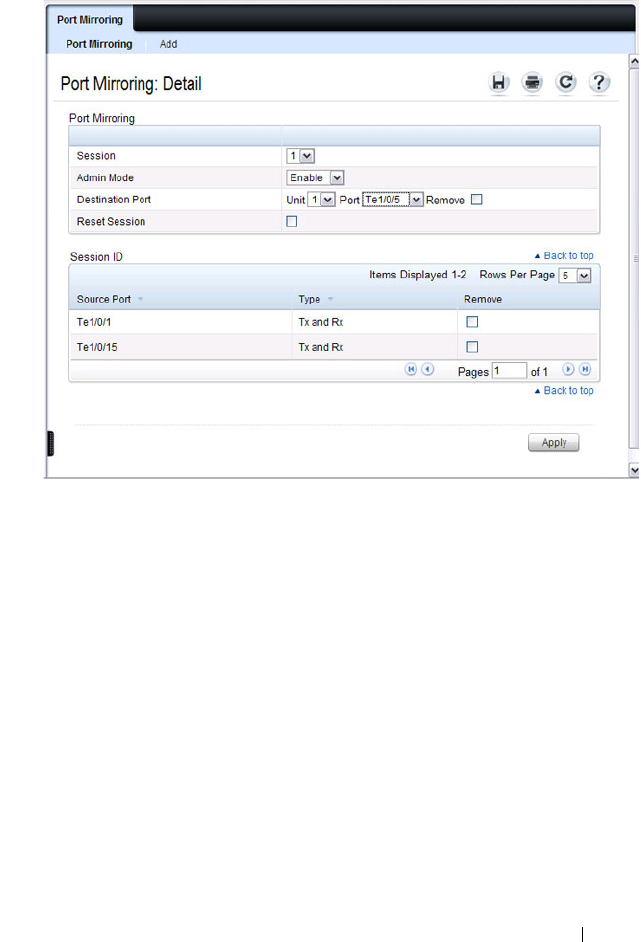The width and height of the screenshot is (641, 942).
Task: Open the Admin Mode dropdown
Action: 315,178
